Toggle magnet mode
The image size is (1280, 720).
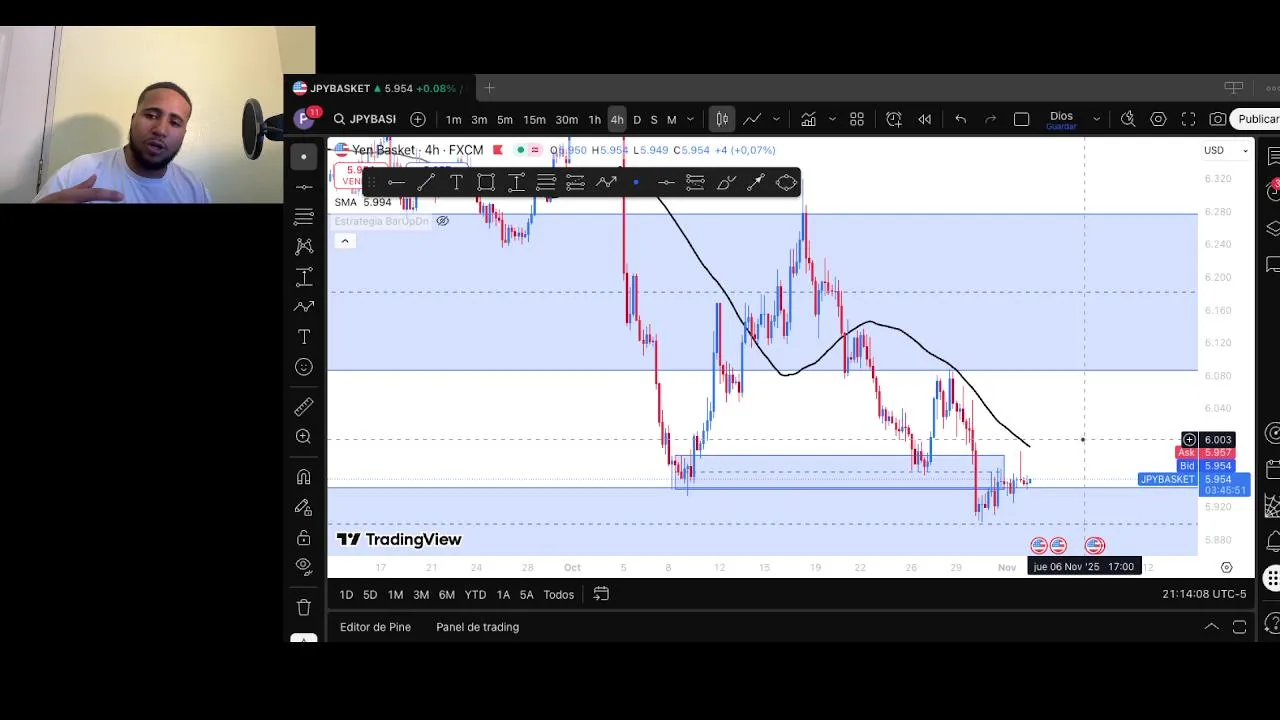click(x=304, y=477)
